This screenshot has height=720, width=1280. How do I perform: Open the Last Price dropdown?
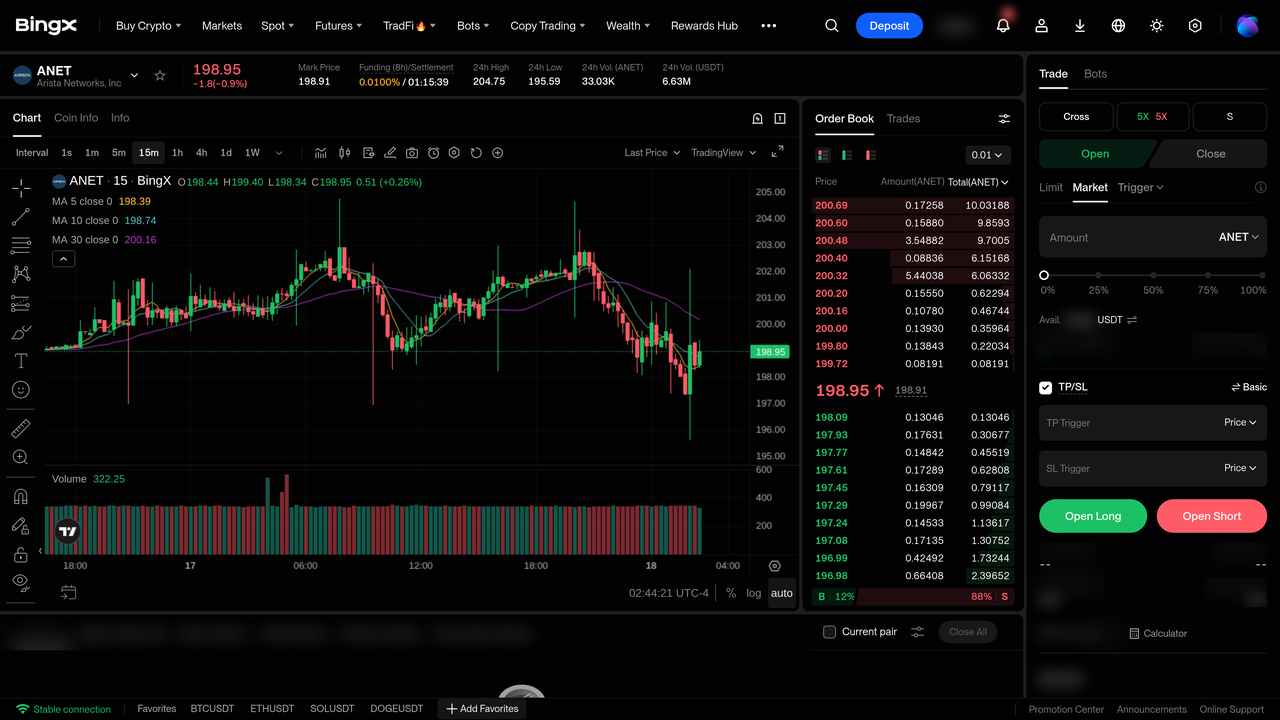[652, 153]
